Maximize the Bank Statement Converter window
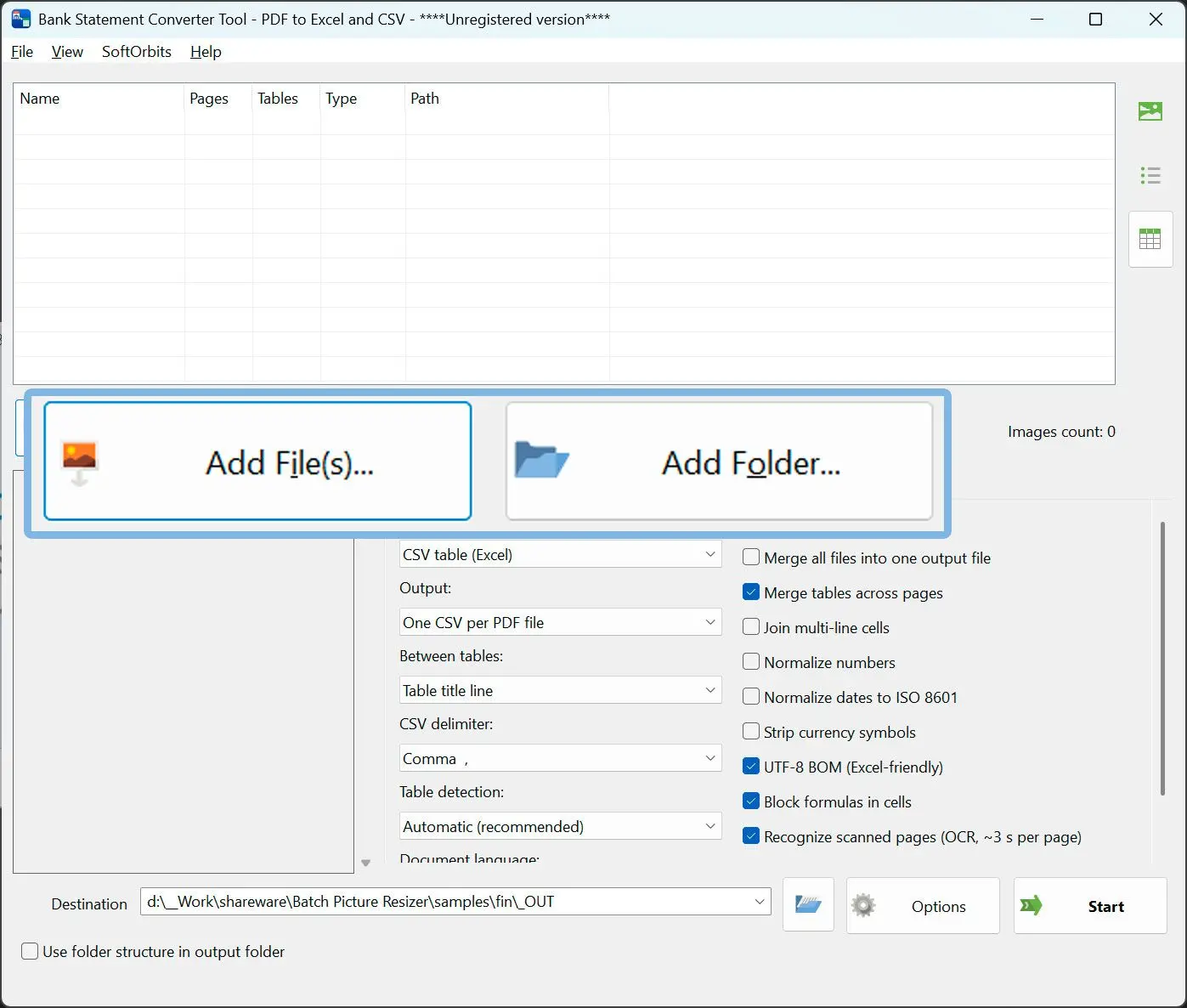Screen dimensions: 1187x1008 1096,19
